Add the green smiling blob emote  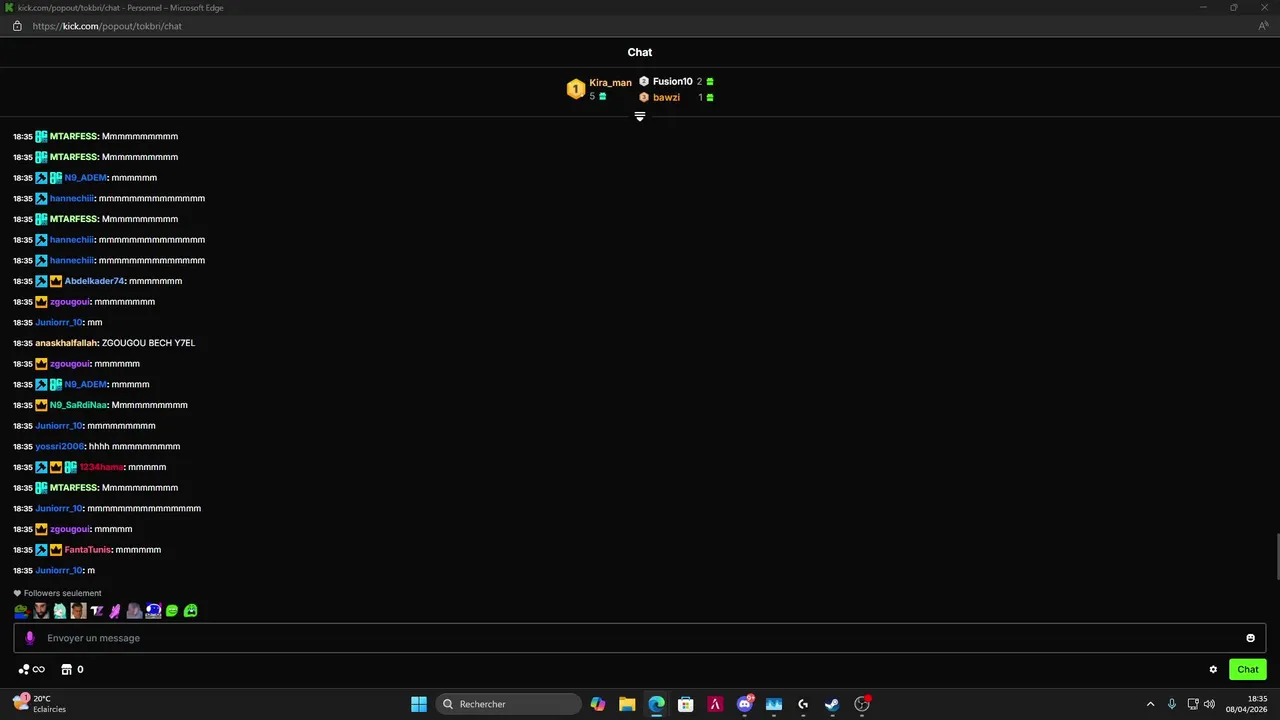(172, 611)
